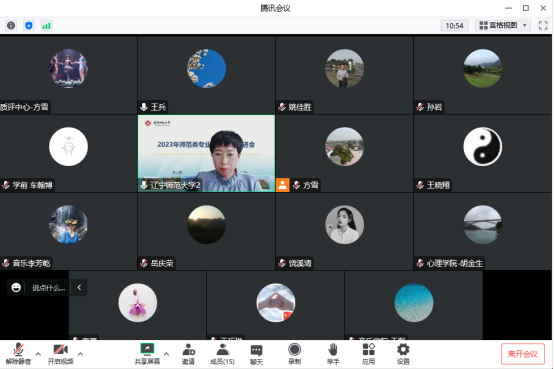Click 心理学院-胡金生's bridge avatar
Image resolution: width=554 pixels, height=369 pixels.
[483, 224]
